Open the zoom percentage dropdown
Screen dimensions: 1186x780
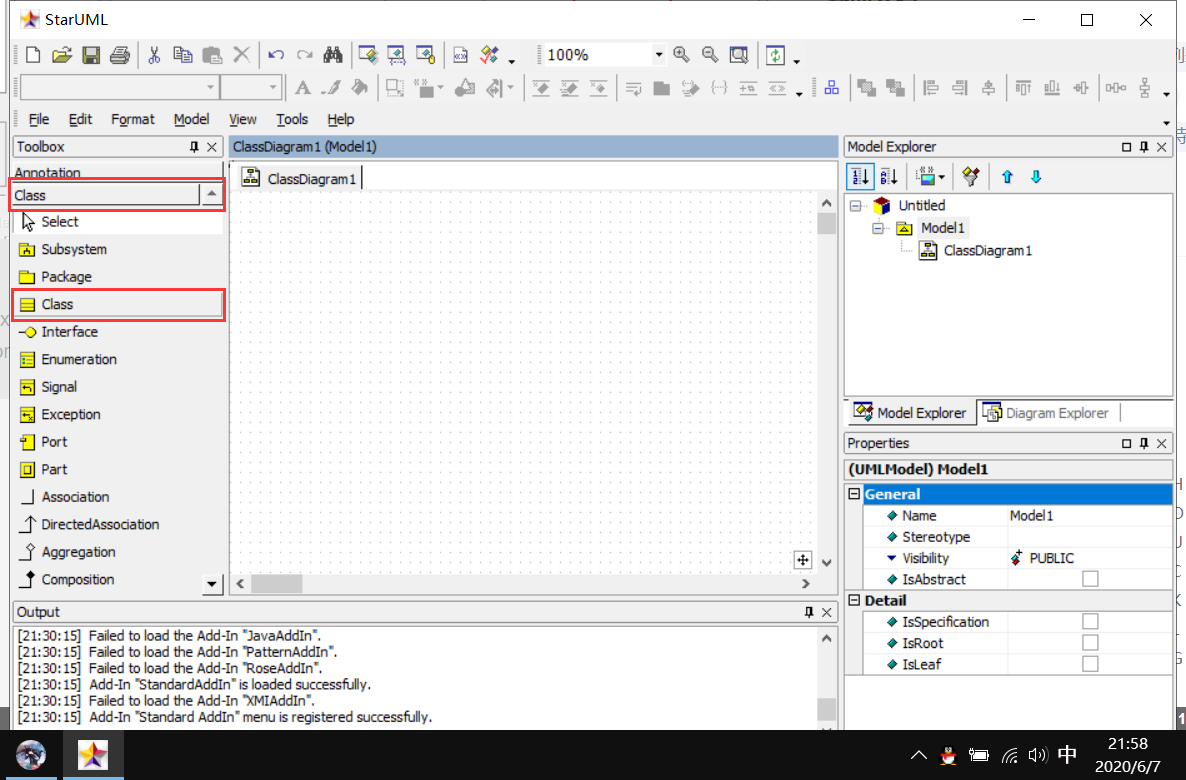tap(659, 54)
